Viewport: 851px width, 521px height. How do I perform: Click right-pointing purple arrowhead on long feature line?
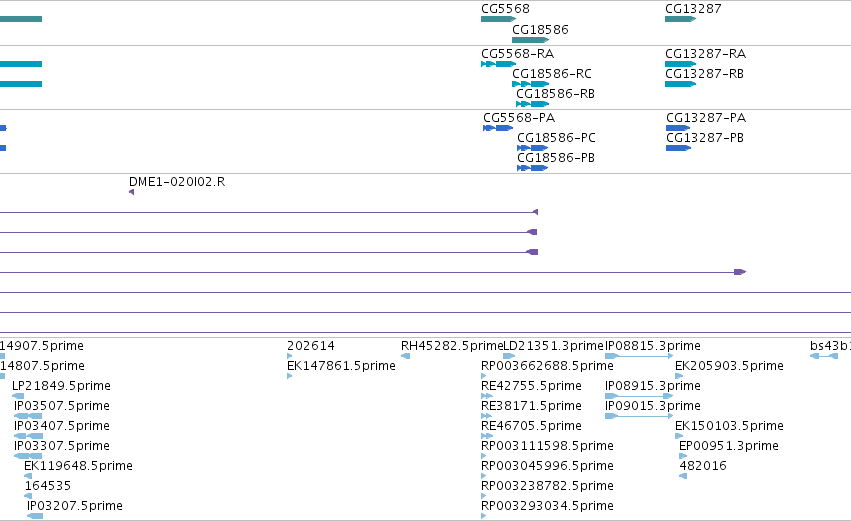[x=740, y=272]
